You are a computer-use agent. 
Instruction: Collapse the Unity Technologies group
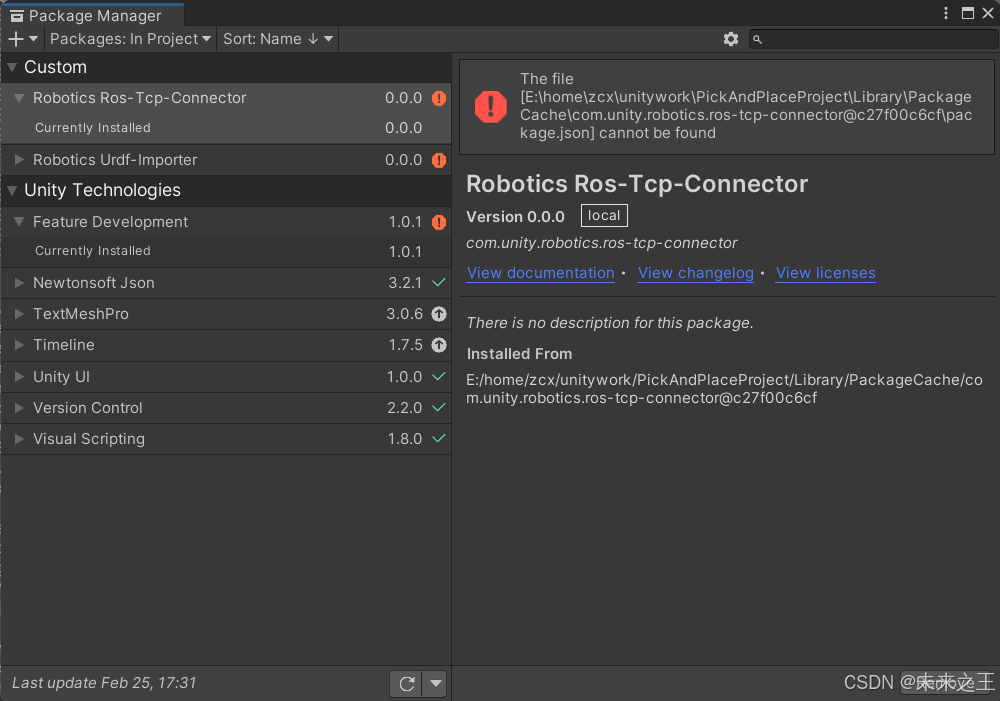(x=12, y=190)
